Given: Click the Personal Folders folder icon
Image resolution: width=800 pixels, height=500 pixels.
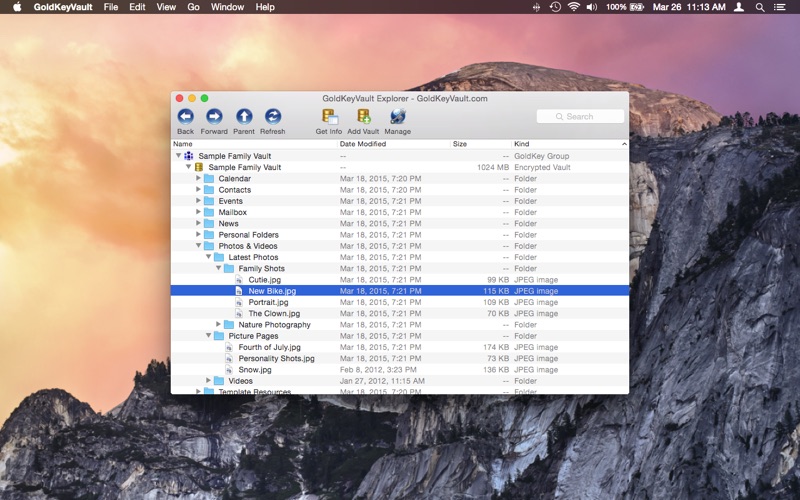Looking at the screenshot, I should click(209, 234).
